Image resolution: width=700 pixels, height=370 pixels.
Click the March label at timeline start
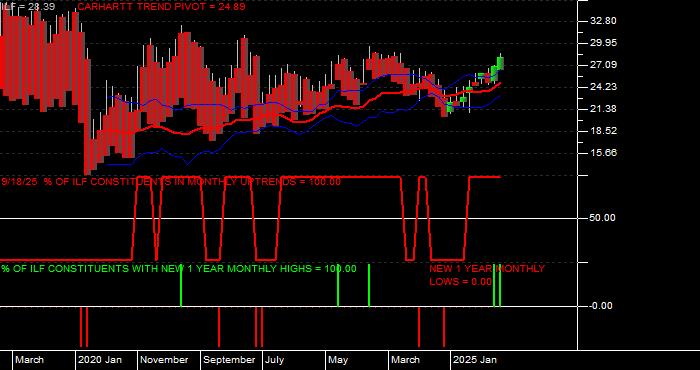(29, 360)
